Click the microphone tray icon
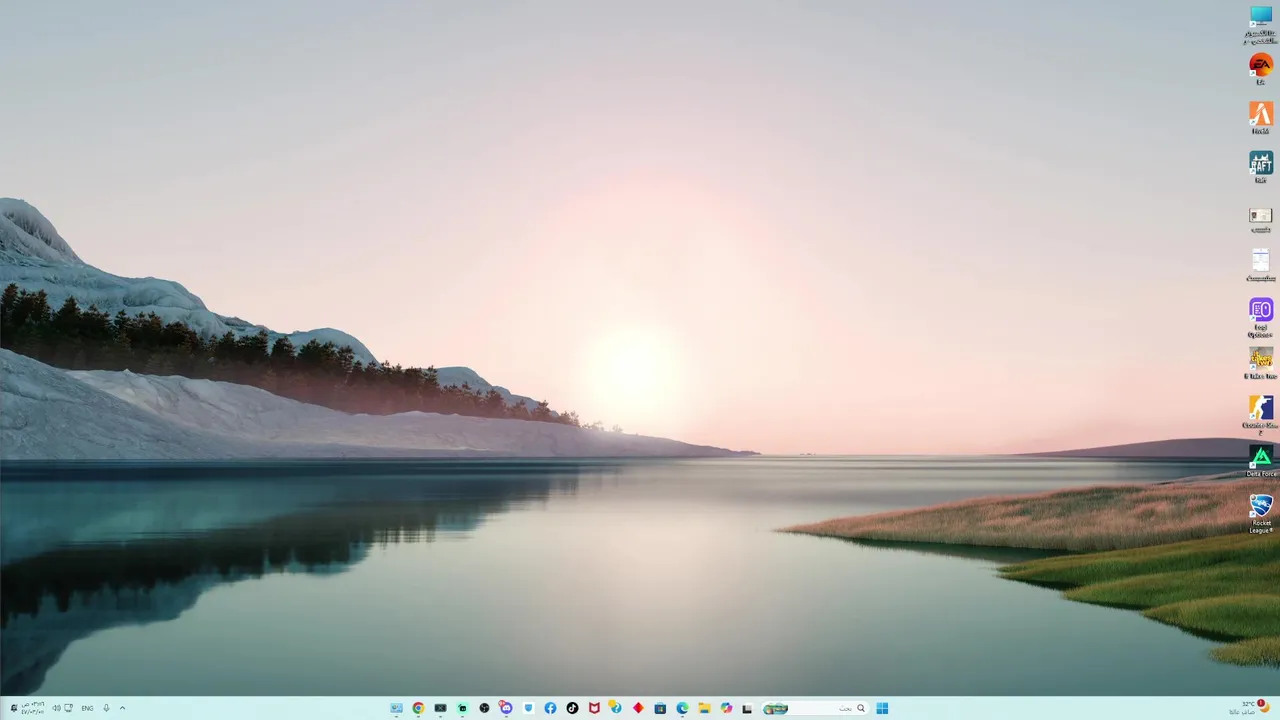Image resolution: width=1280 pixels, height=720 pixels. point(106,708)
